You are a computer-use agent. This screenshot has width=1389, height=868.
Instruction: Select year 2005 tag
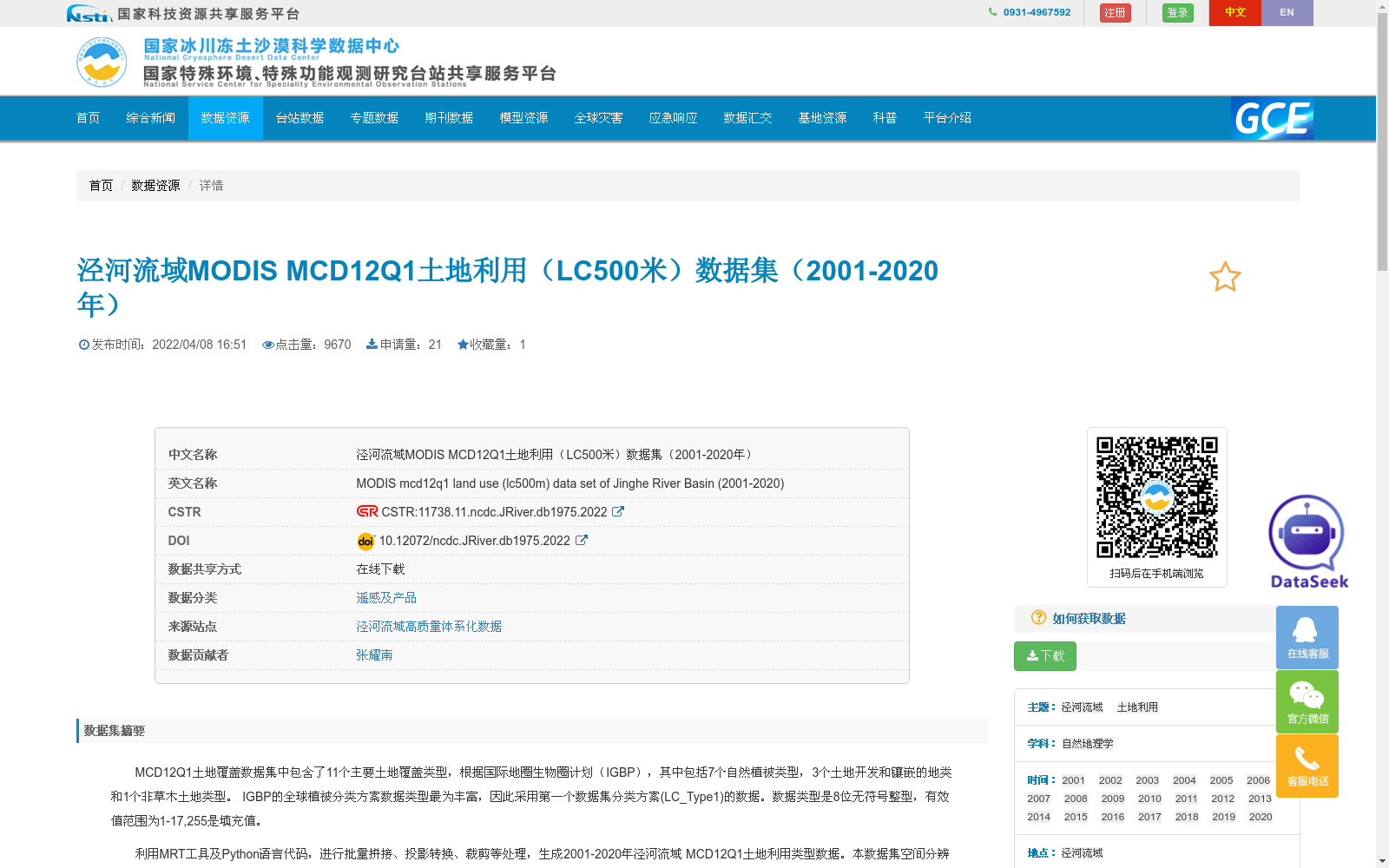coord(1221,780)
